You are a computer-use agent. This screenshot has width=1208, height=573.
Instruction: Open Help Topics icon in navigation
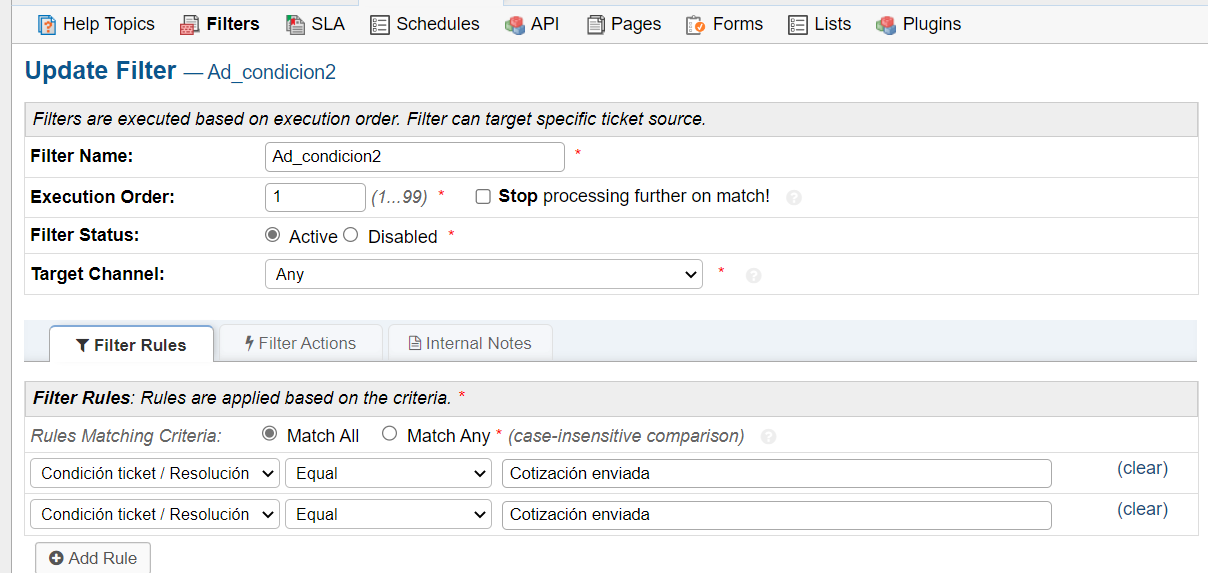click(x=47, y=25)
